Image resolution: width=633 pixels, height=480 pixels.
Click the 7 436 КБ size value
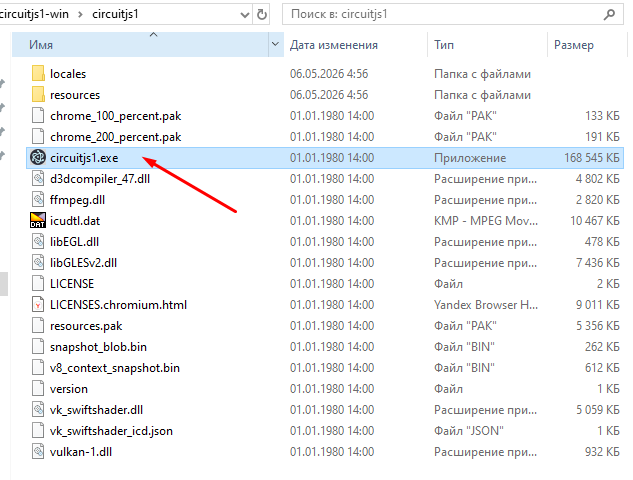[597, 263]
